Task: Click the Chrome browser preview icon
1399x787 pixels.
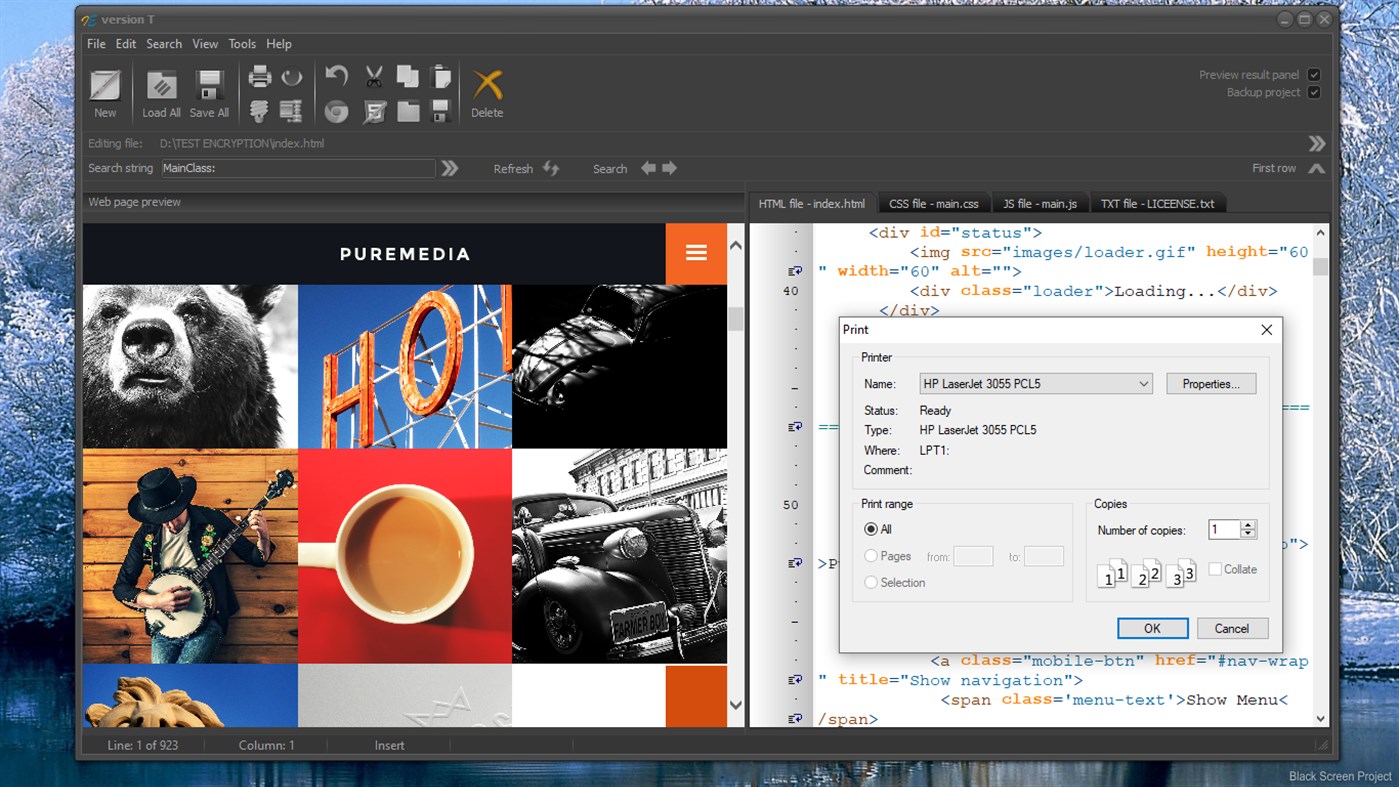Action: 337,111
